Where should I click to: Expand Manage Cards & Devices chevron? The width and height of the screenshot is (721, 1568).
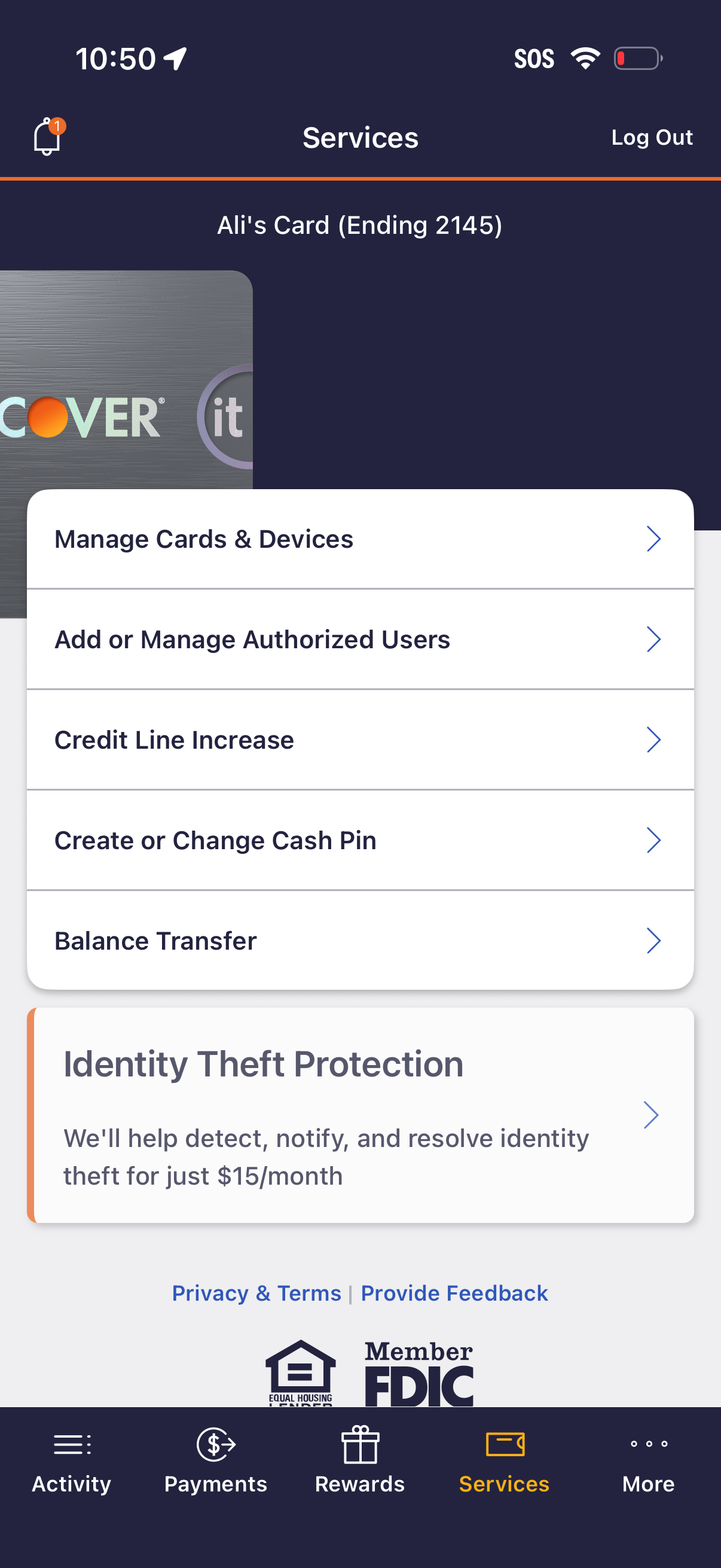tap(653, 539)
